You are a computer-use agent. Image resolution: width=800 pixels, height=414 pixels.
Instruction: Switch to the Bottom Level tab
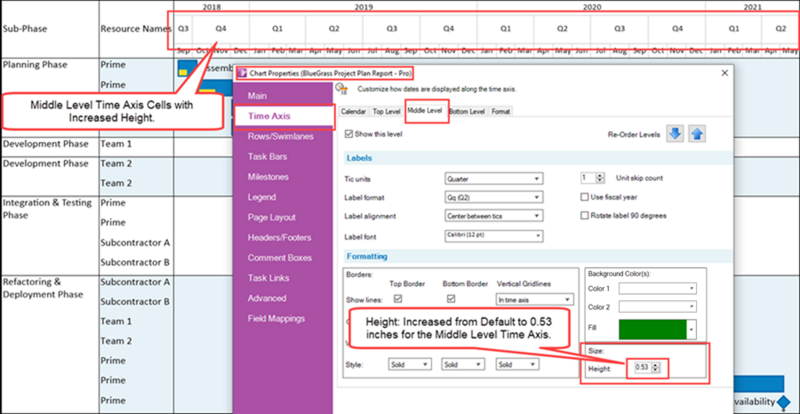coord(468,111)
